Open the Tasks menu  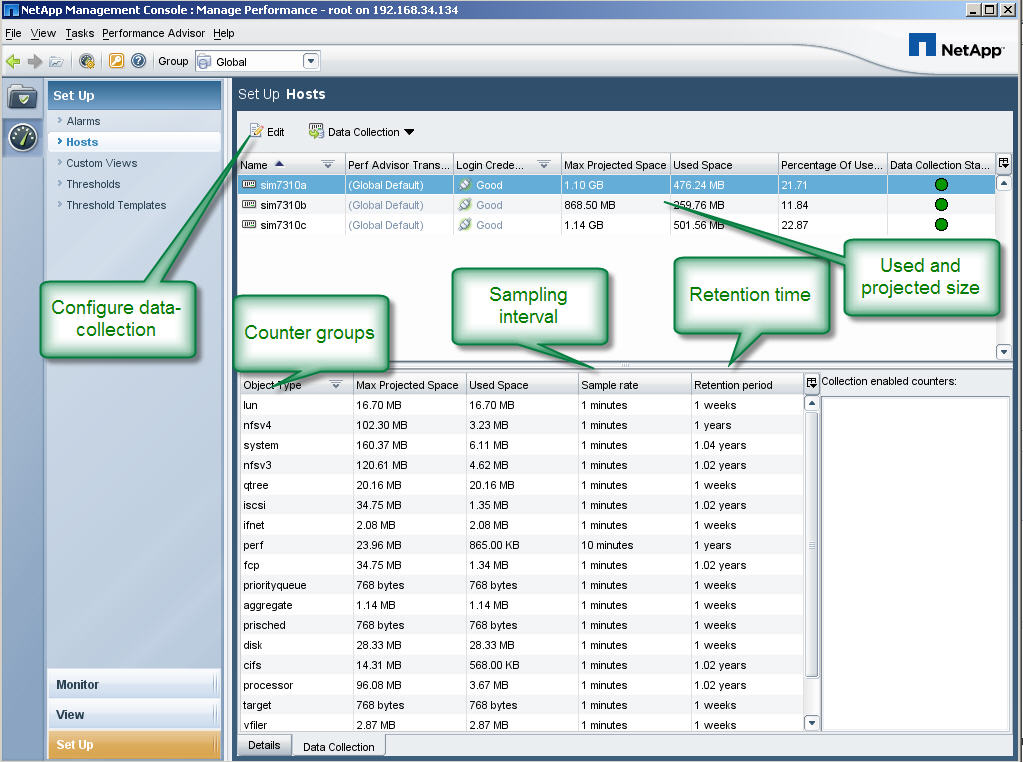[79, 33]
